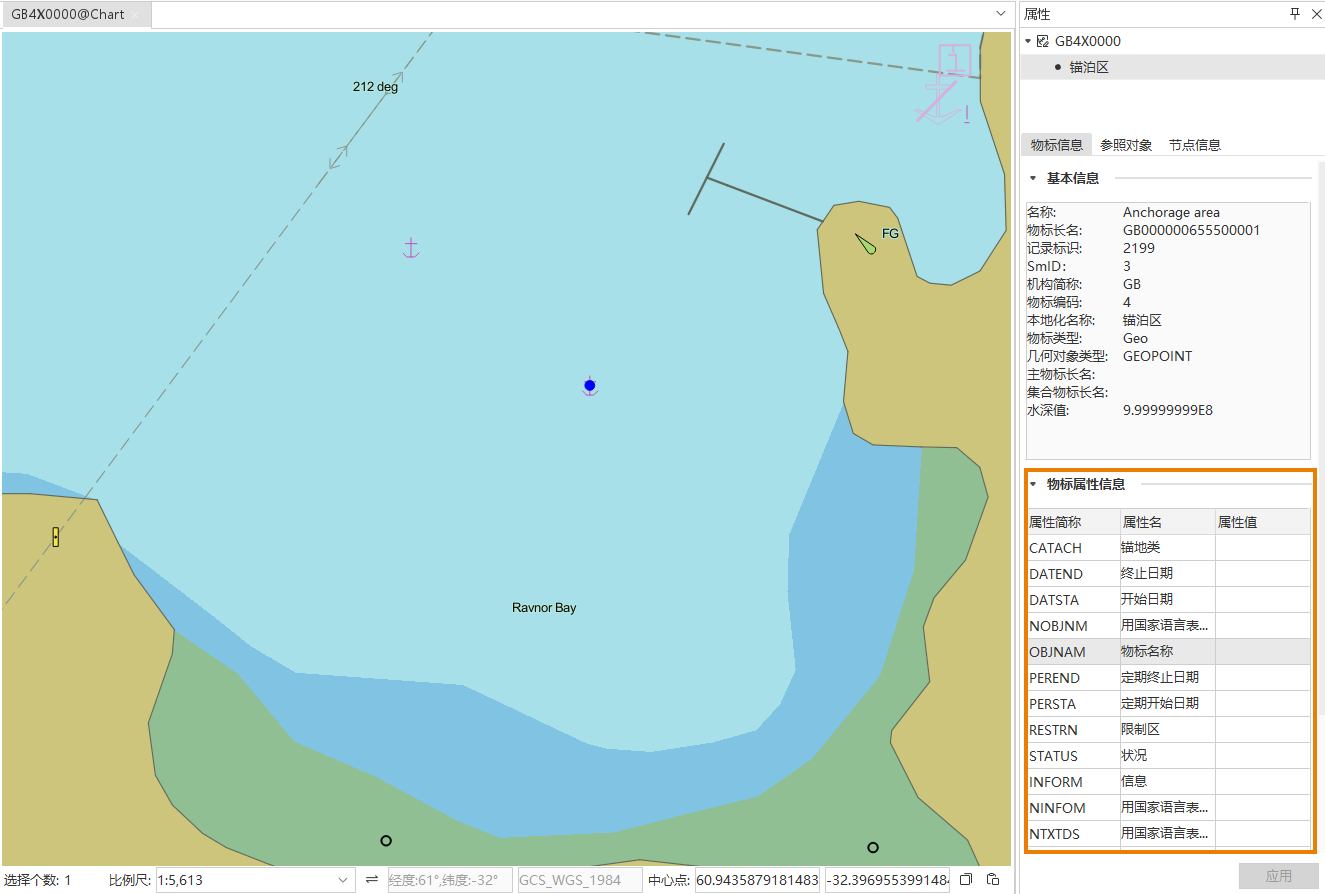Viewport: 1325px width, 894px height.
Task: Collapse the 基本信息 section
Action: pyautogui.click(x=1033, y=178)
